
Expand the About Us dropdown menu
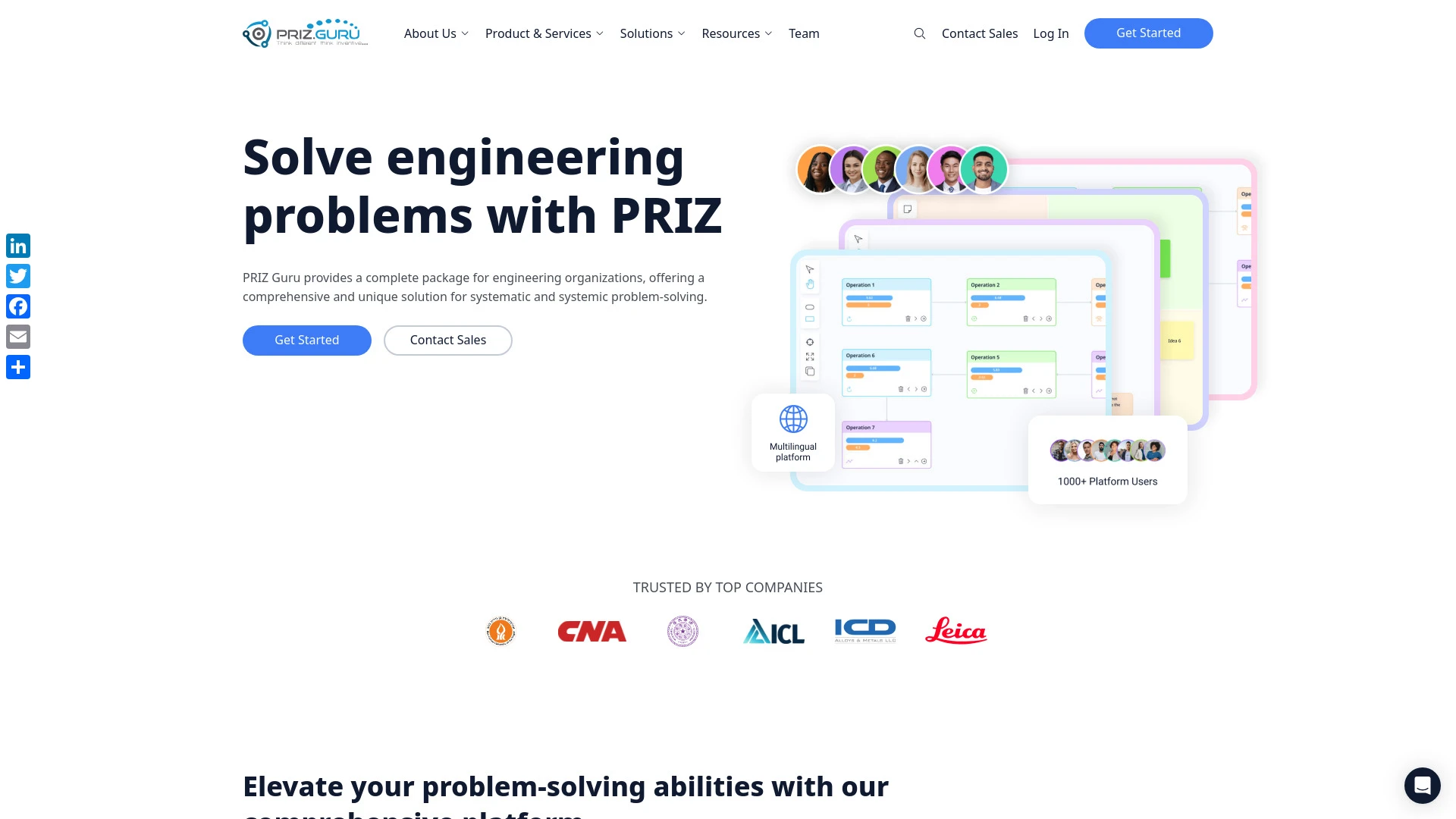tap(436, 33)
